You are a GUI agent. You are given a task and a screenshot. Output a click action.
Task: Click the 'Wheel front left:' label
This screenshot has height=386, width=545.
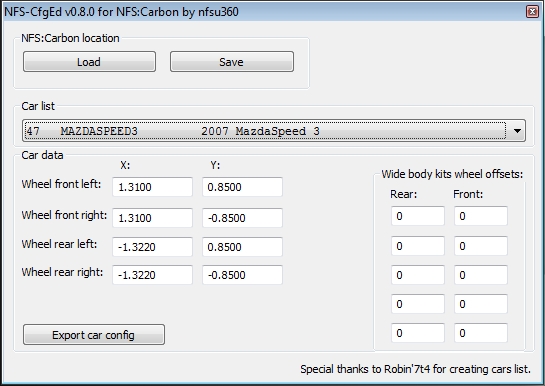click(x=61, y=184)
